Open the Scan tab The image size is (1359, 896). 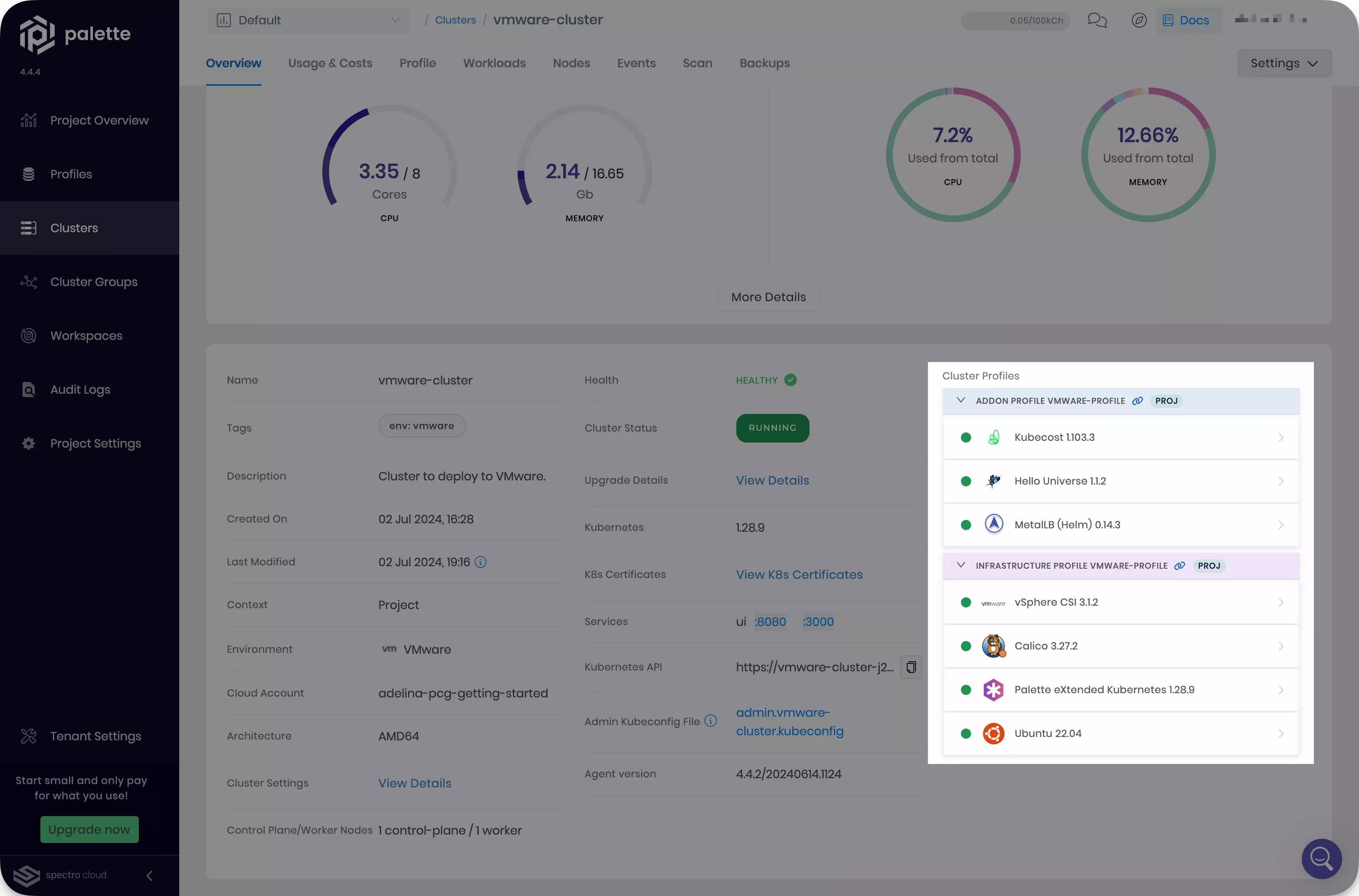[x=698, y=64]
